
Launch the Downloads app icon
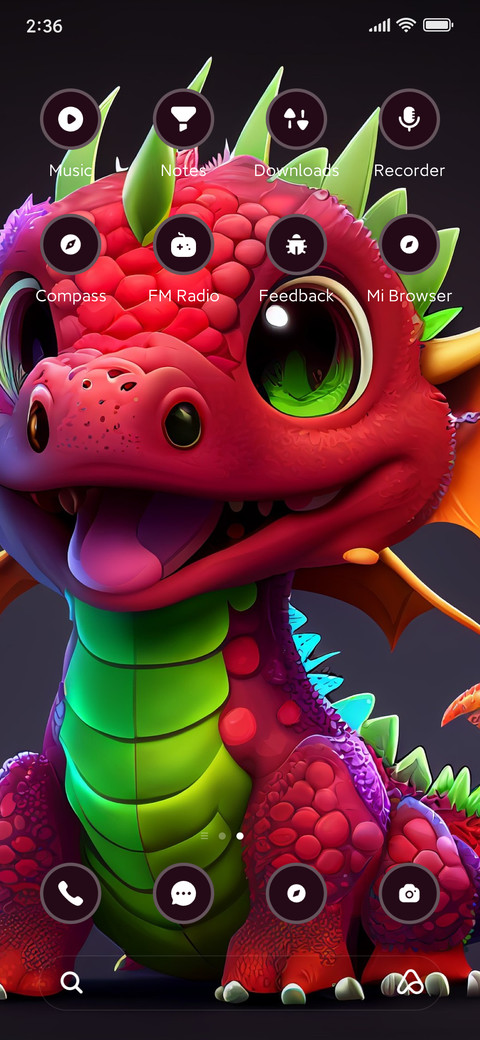[296, 119]
